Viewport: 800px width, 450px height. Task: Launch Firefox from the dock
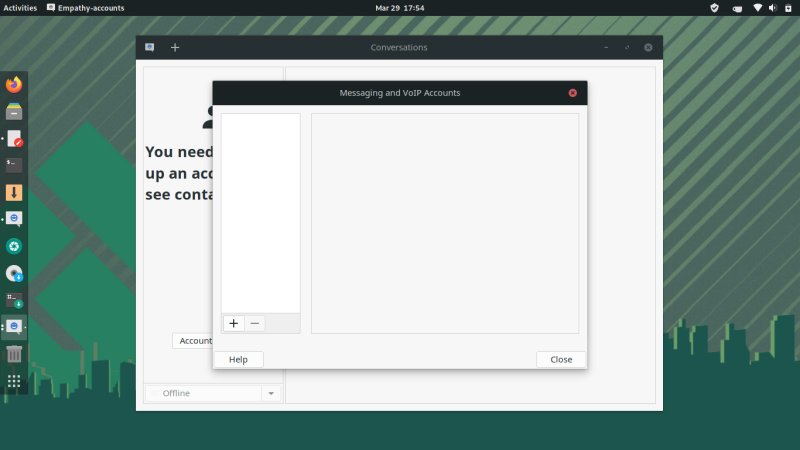pos(14,84)
